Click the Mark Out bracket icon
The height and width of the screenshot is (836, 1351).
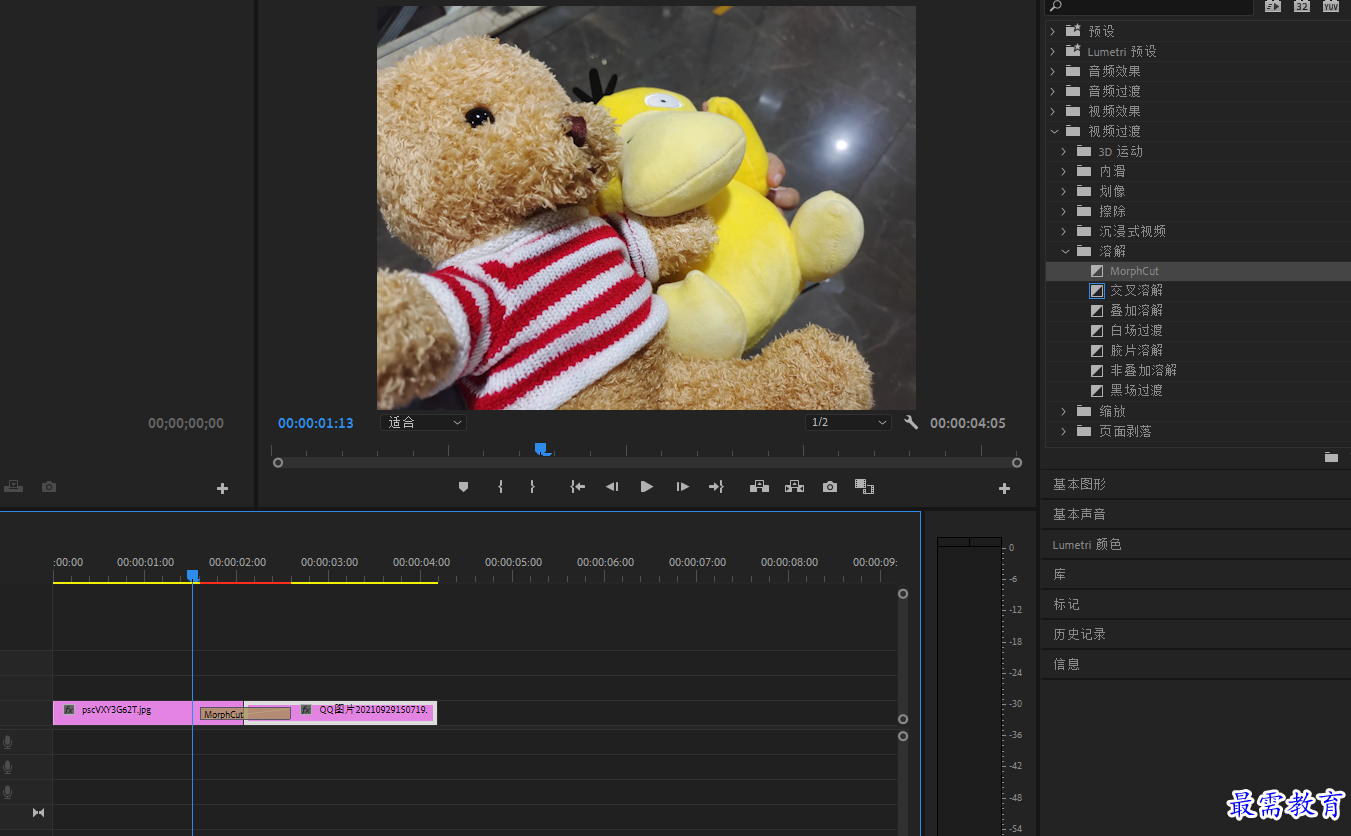(x=532, y=487)
